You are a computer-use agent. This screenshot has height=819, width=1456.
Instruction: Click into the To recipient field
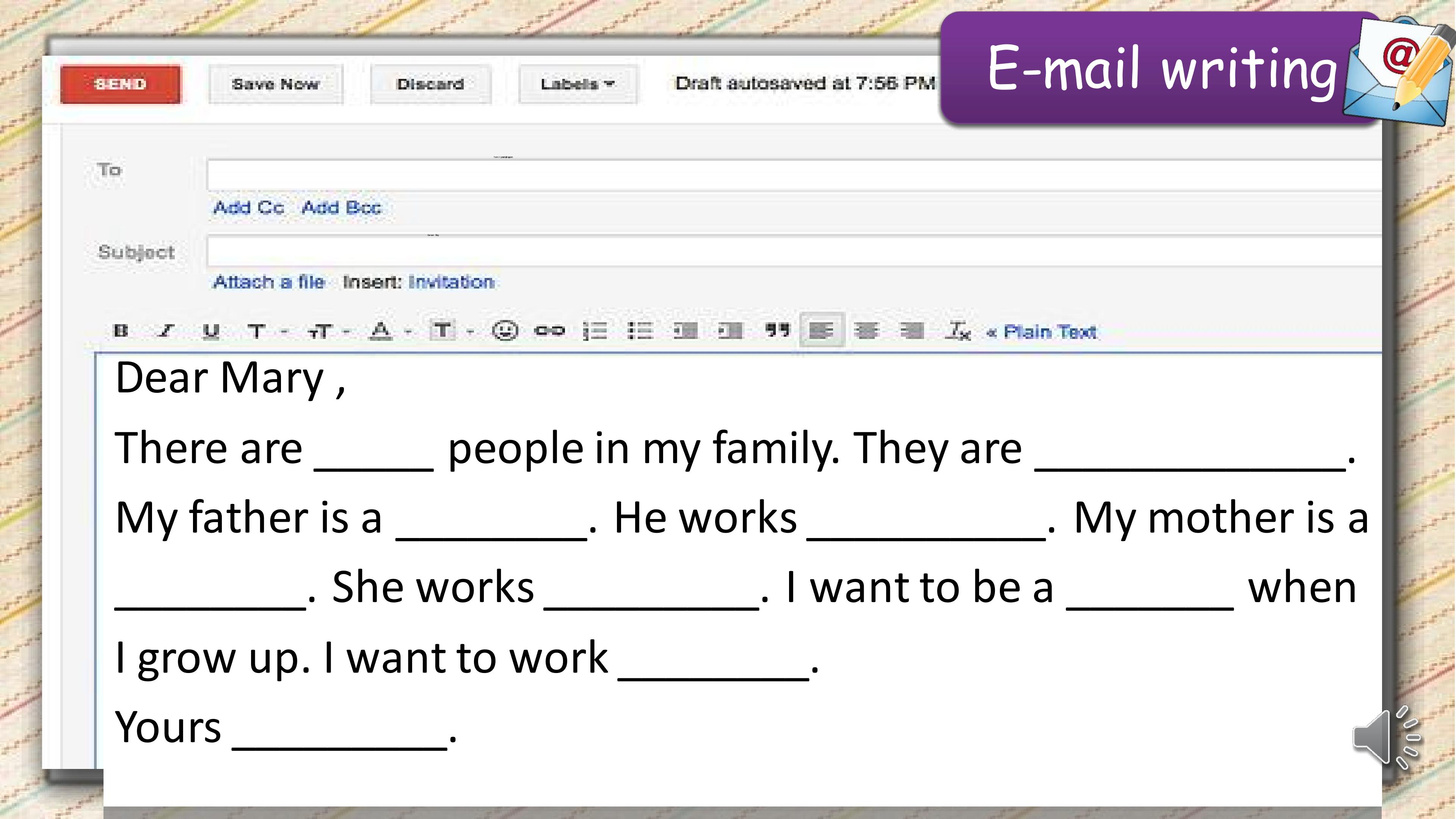tap(794, 175)
